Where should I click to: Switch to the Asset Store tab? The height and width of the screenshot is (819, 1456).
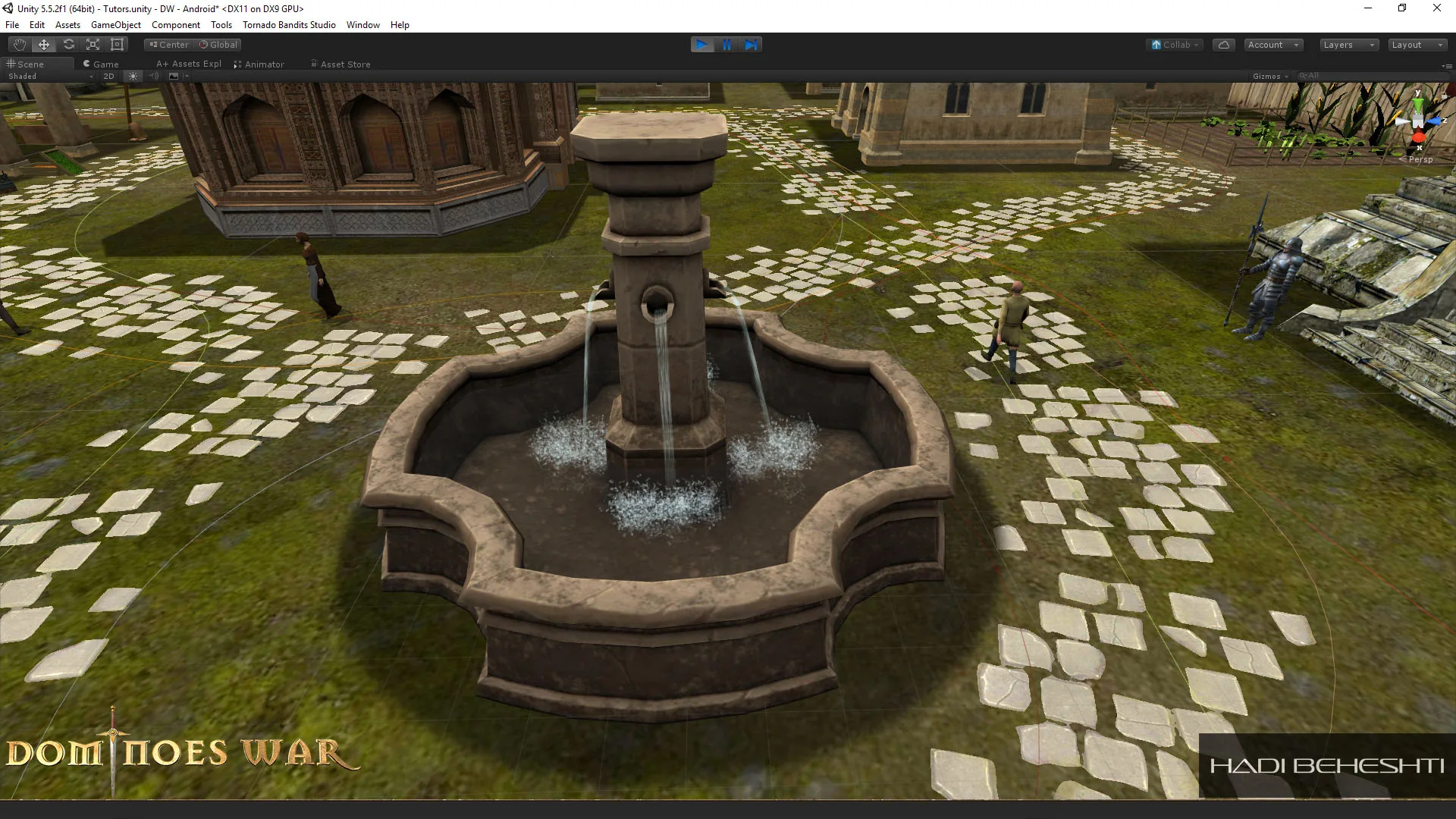340,64
